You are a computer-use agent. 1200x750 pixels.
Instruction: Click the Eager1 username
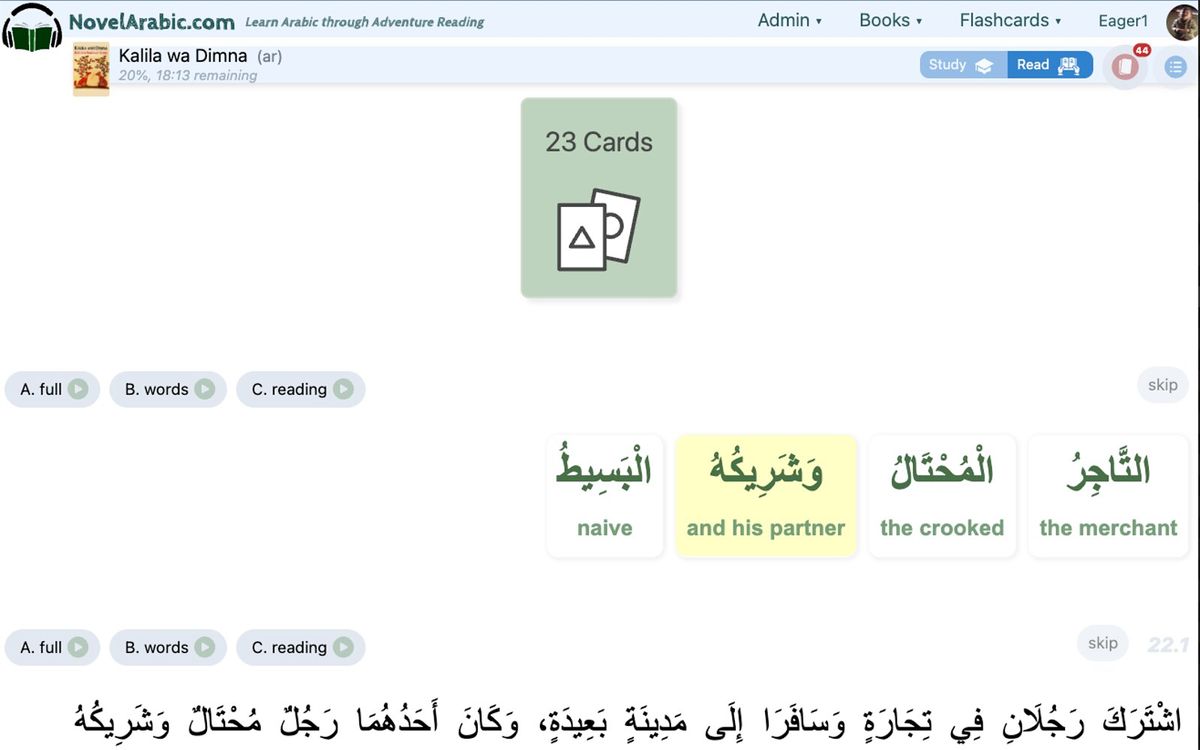(x=1123, y=21)
